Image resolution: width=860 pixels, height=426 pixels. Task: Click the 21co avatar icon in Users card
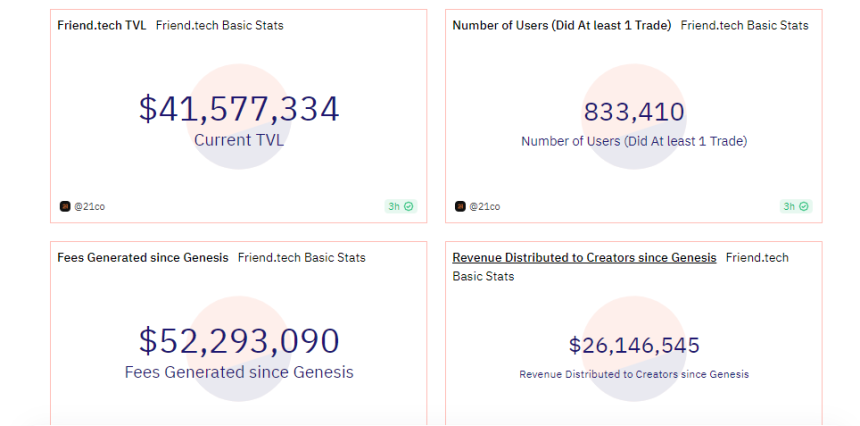point(460,206)
